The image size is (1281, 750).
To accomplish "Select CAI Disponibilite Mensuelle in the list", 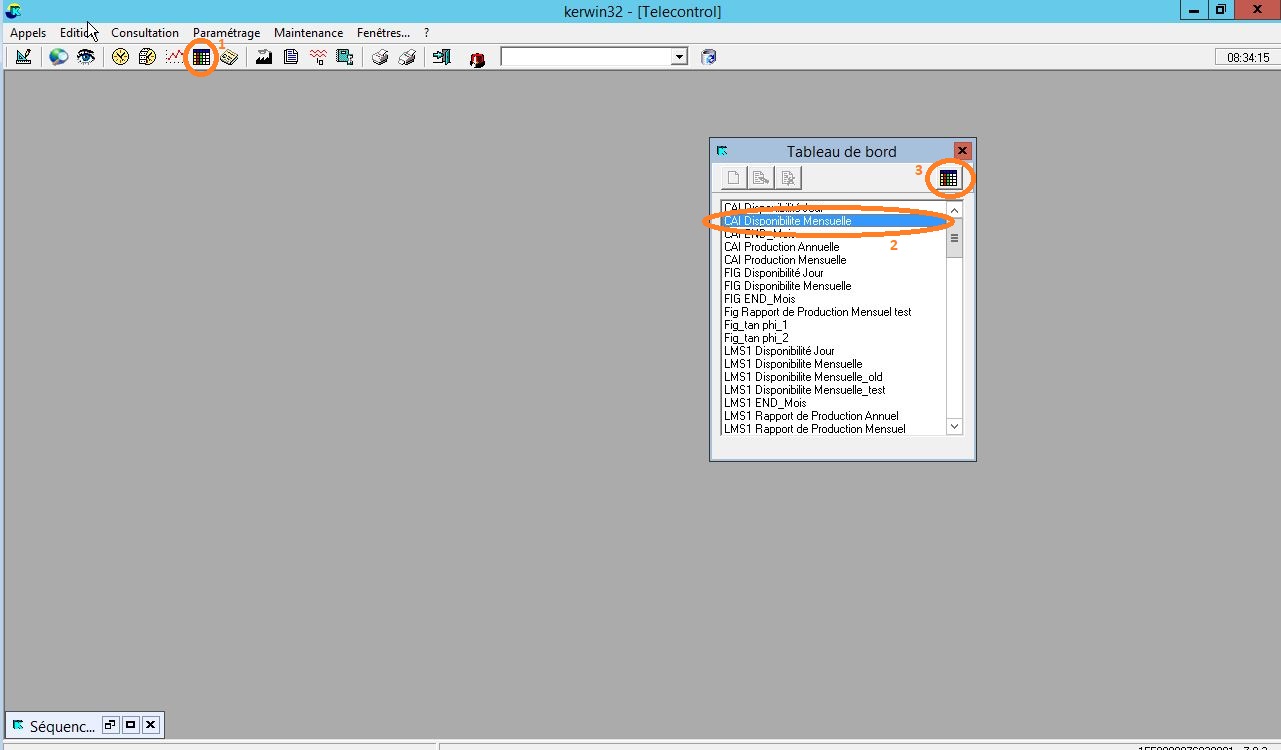I will [788, 221].
